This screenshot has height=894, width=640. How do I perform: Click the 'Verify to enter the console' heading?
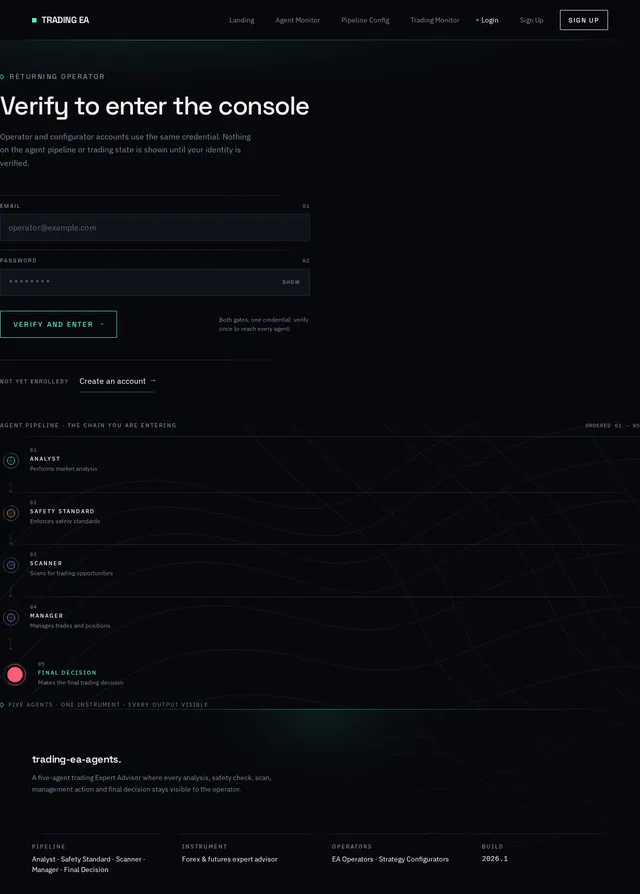point(154,107)
